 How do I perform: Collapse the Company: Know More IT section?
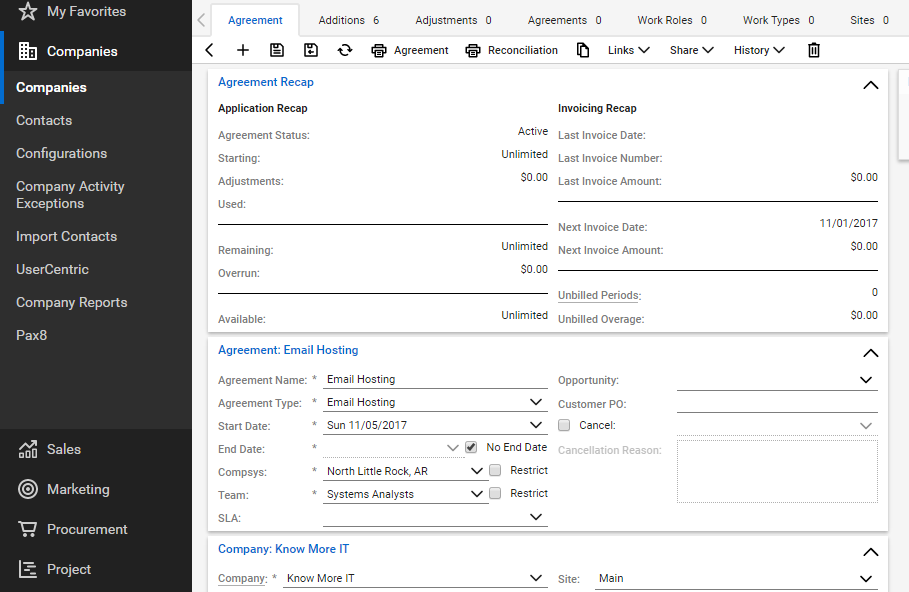[x=871, y=552]
